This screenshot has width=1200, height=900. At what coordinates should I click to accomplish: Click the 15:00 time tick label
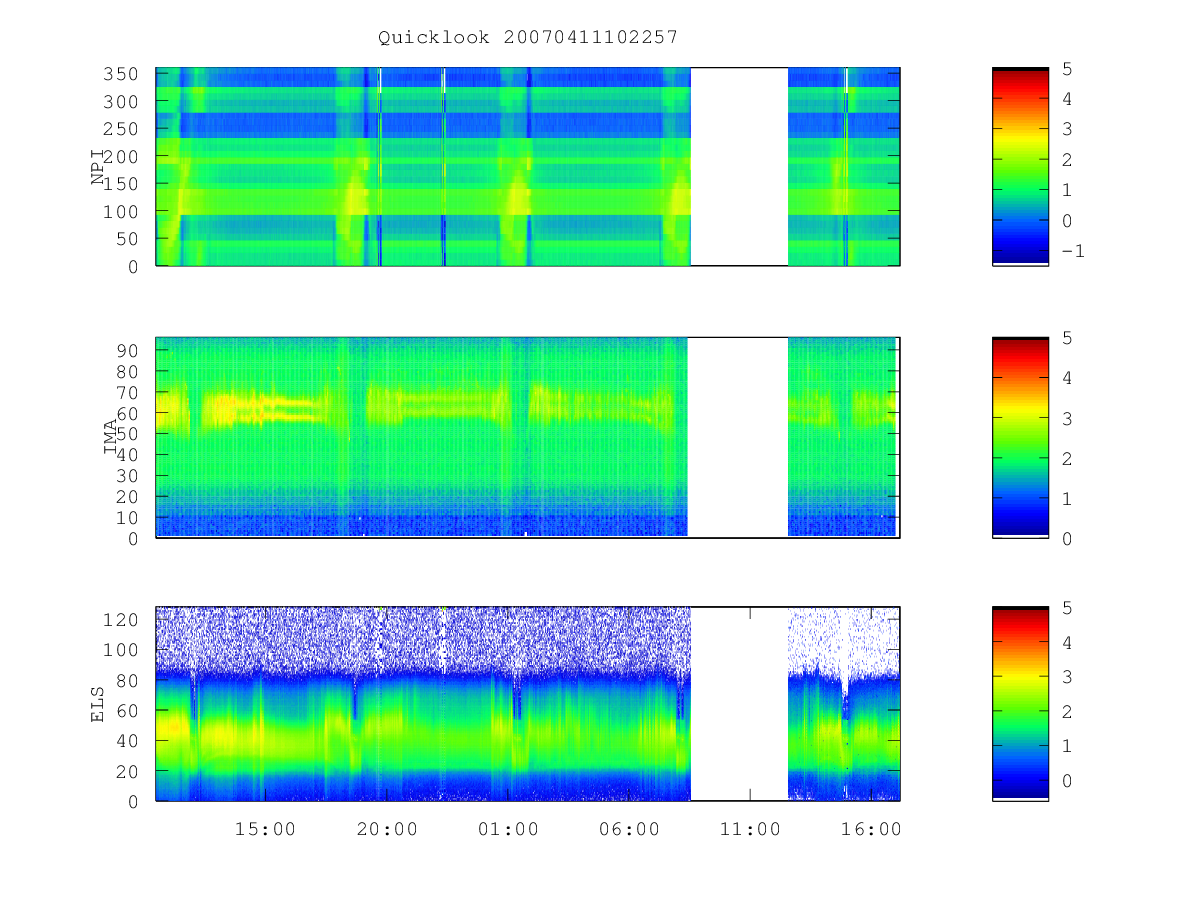[x=265, y=829]
